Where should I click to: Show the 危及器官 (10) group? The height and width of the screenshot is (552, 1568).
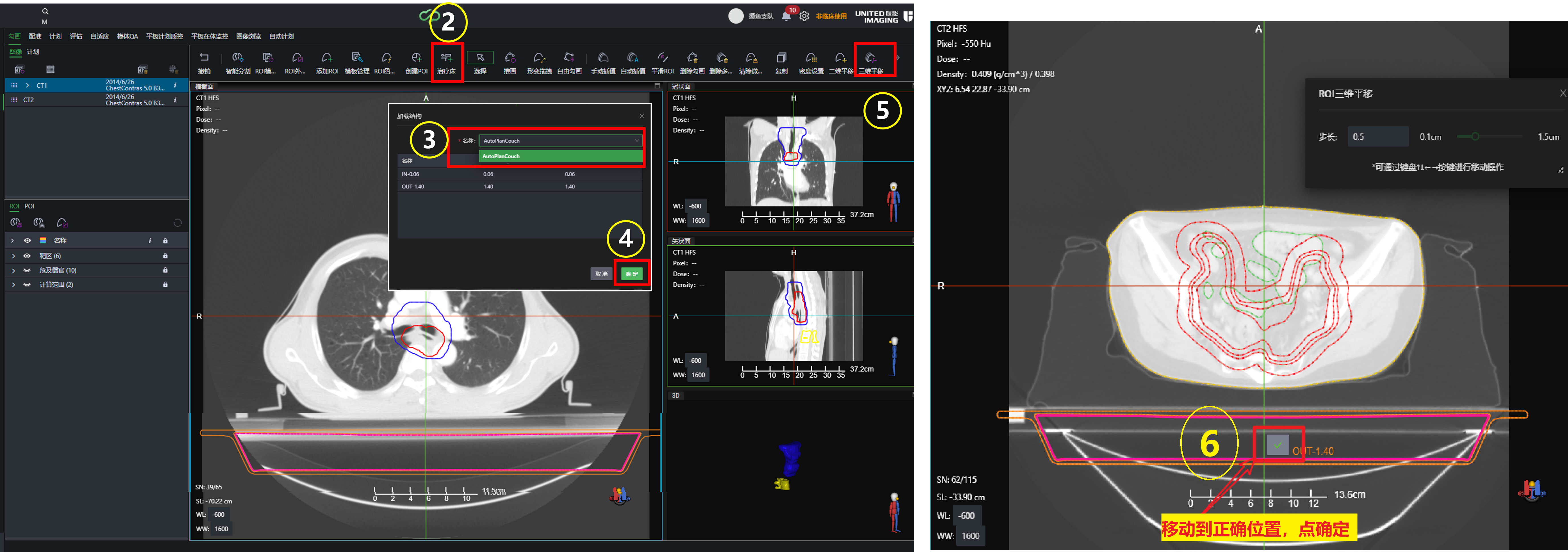click(x=27, y=270)
